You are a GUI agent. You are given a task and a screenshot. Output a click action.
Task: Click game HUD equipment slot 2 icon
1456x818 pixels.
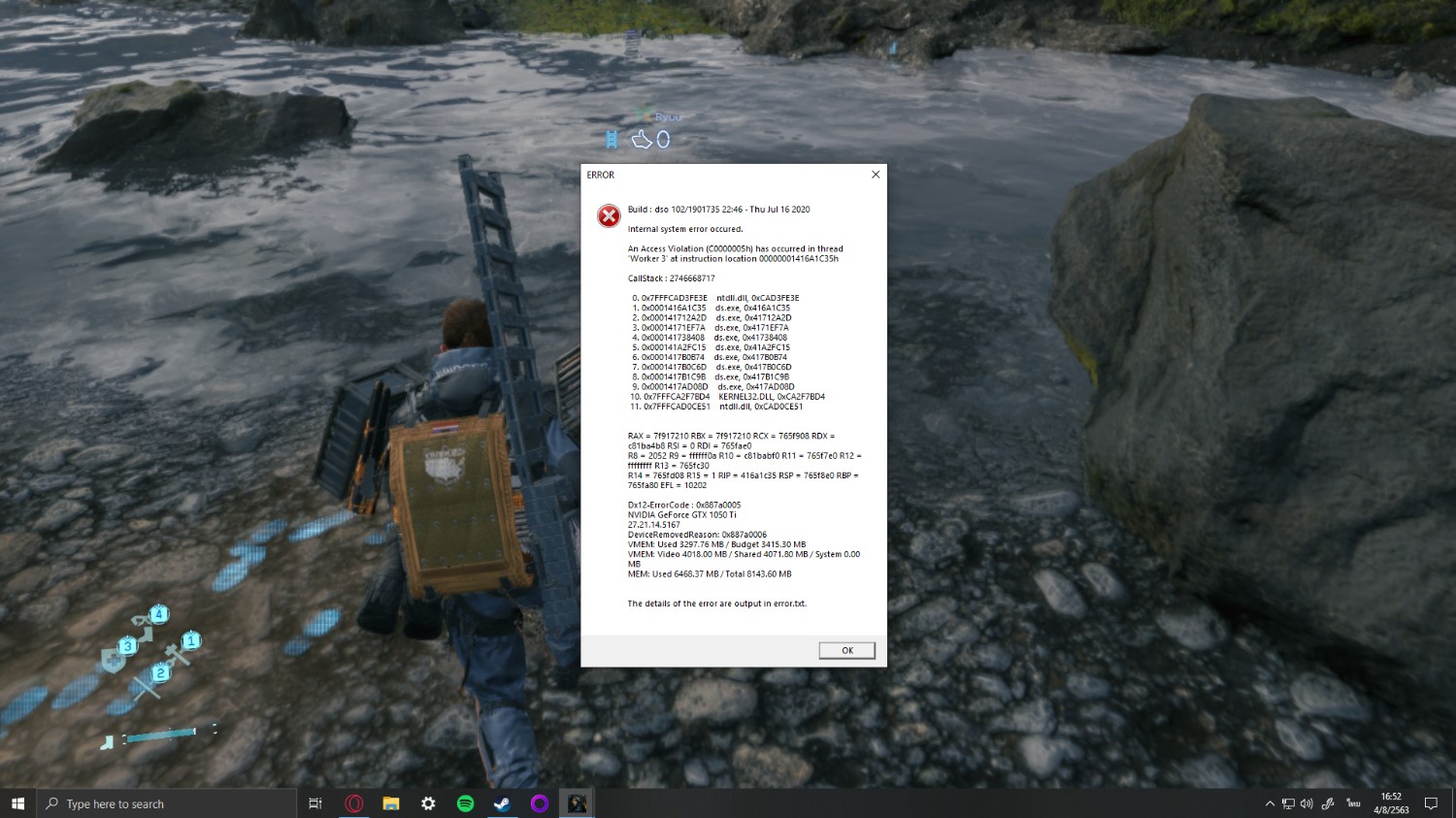tap(160, 673)
